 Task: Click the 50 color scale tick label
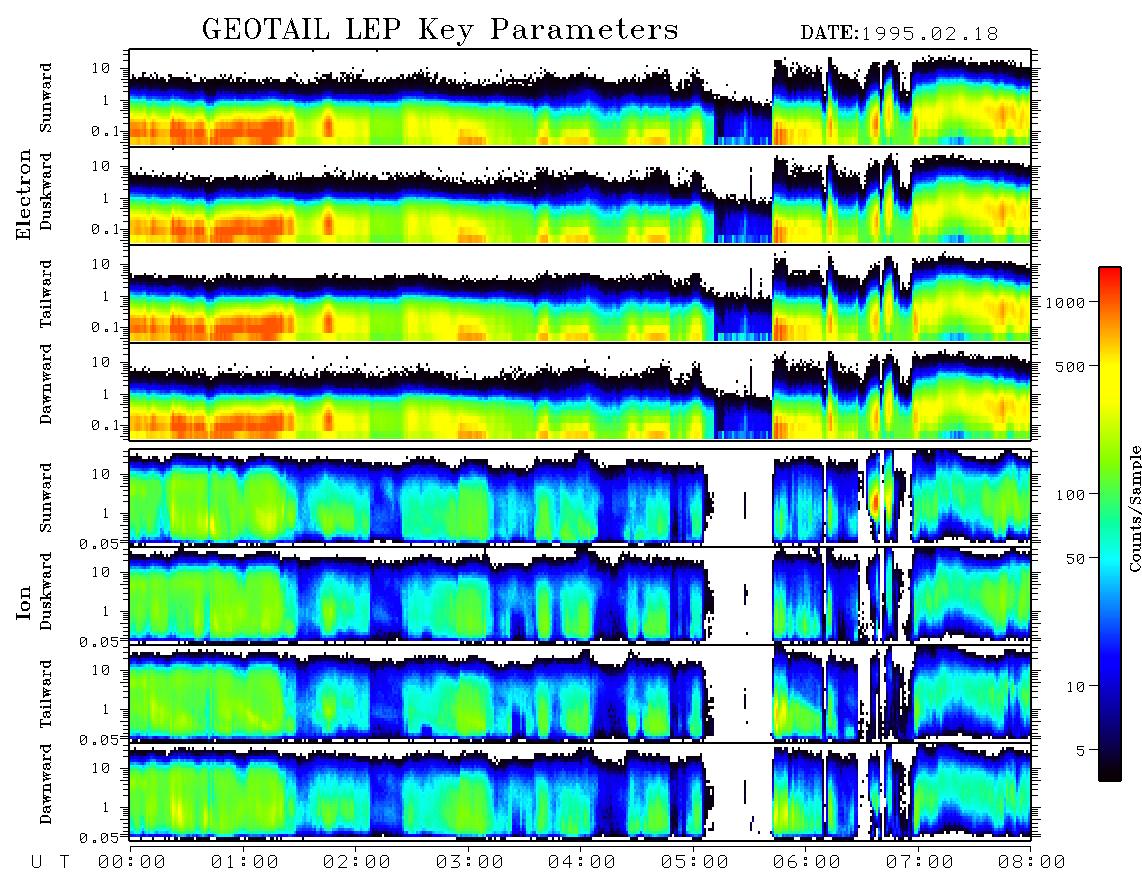coord(1075,559)
